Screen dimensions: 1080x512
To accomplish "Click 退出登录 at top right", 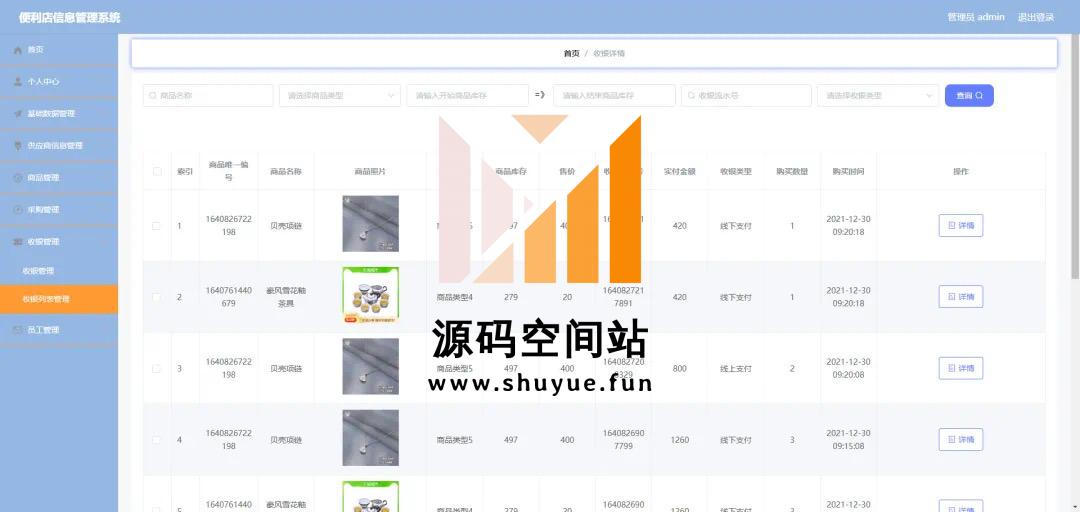I will coord(1036,17).
